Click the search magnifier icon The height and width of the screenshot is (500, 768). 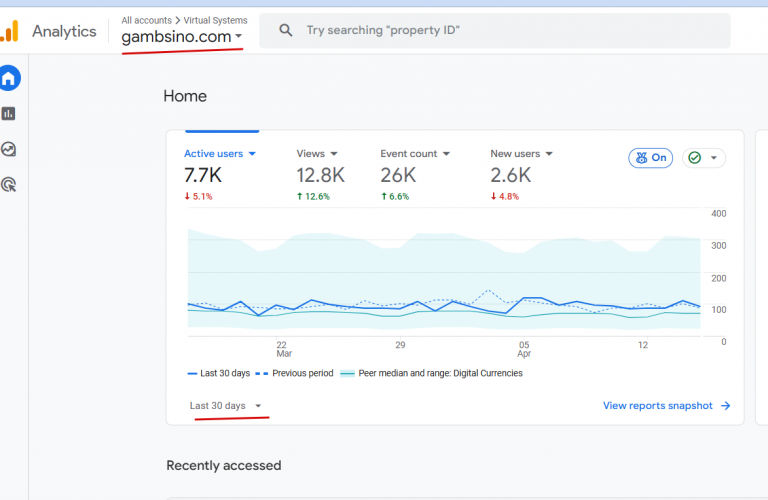pyautogui.click(x=286, y=31)
